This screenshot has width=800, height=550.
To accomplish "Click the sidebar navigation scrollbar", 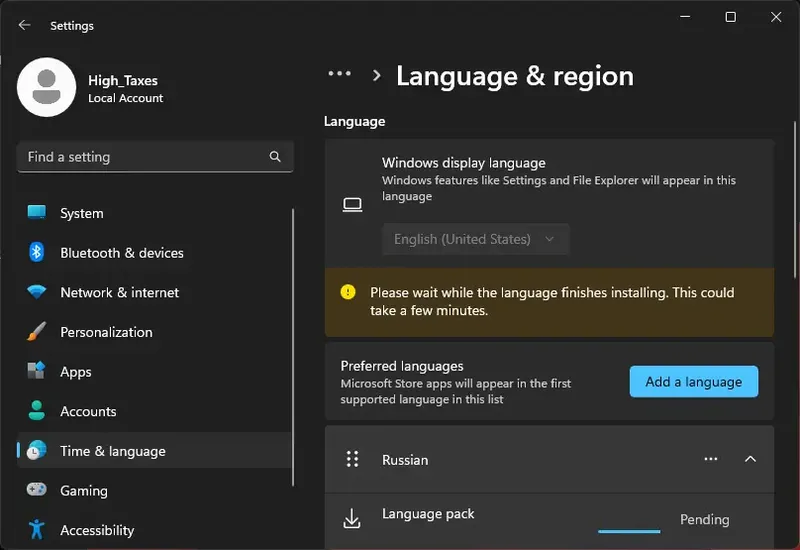I will (293, 347).
